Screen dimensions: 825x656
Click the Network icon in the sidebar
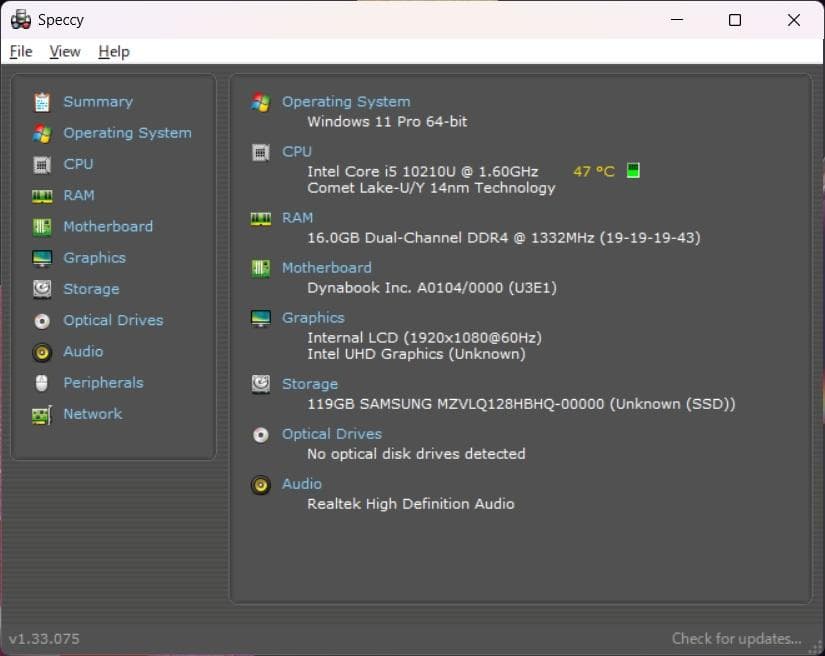coord(41,413)
